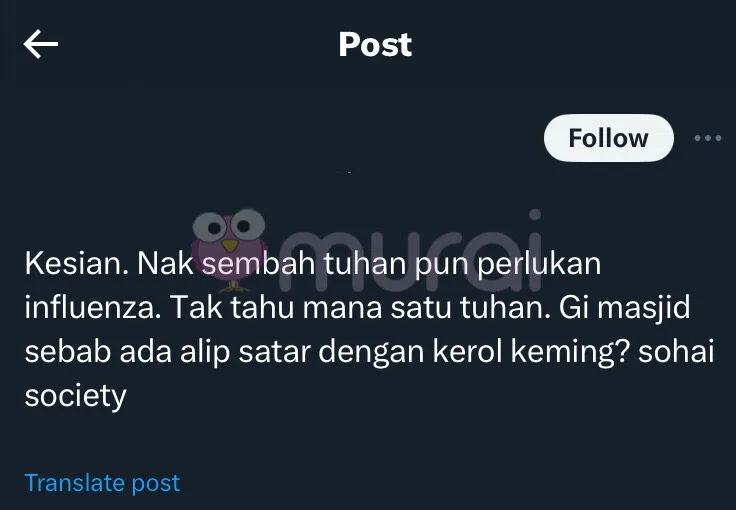Select the word 'Kesian' in the post
This screenshot has height=510, width=736.
(x=72, y=263)
